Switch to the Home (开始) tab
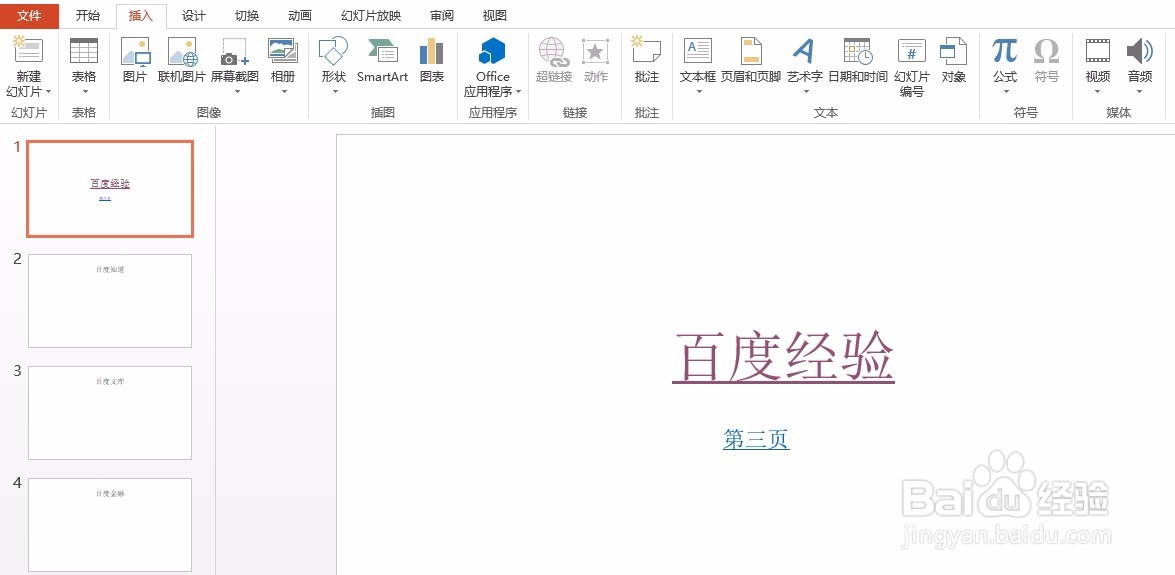The image size is (1175, 575). (88, 16)
